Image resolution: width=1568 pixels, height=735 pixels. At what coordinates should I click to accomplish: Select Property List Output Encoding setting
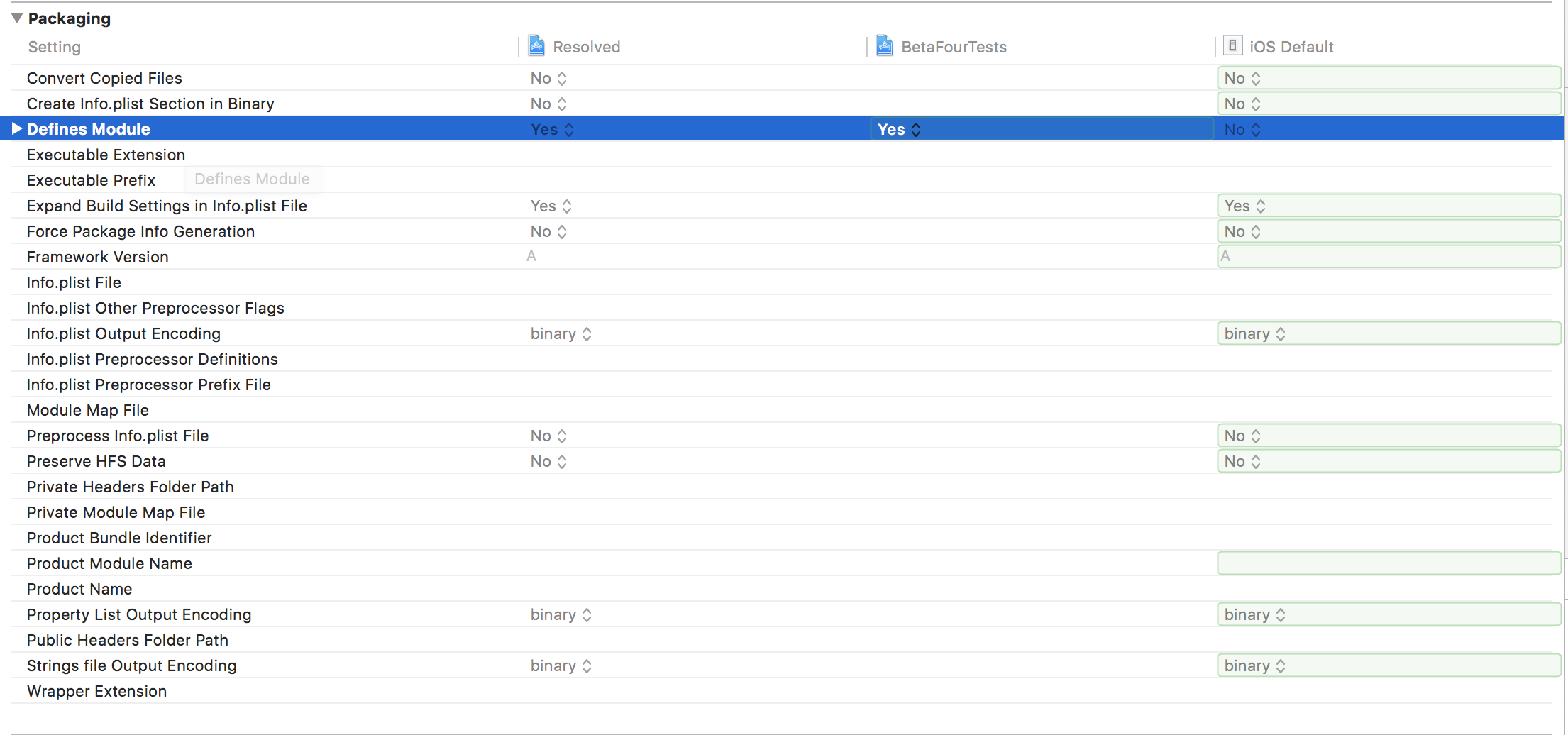click(x=139, y=614)
